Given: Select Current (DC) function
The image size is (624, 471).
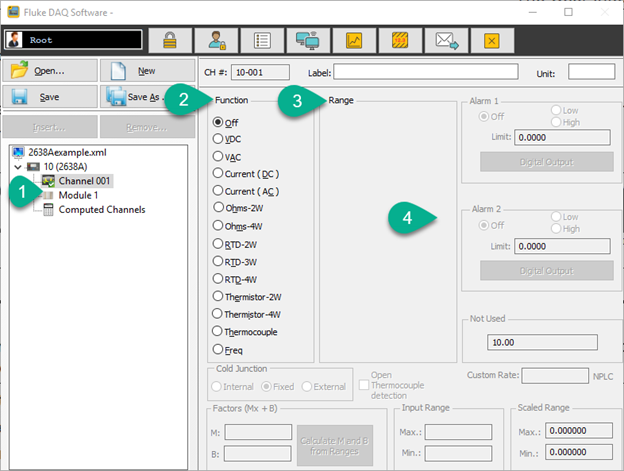Looking at the screenshot, I should point(218,173).
